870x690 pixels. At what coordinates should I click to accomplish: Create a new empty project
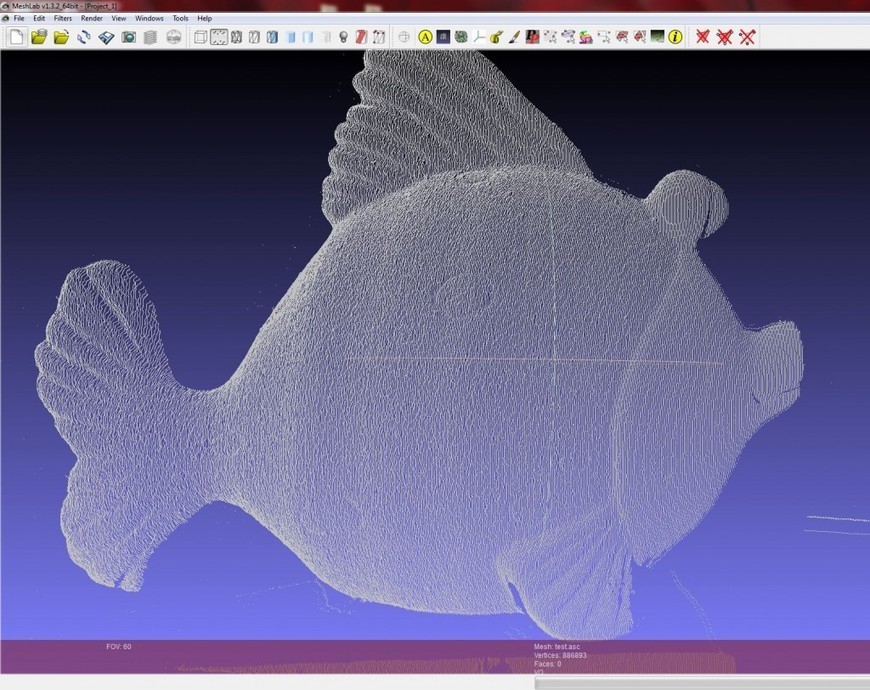point(16,37)
